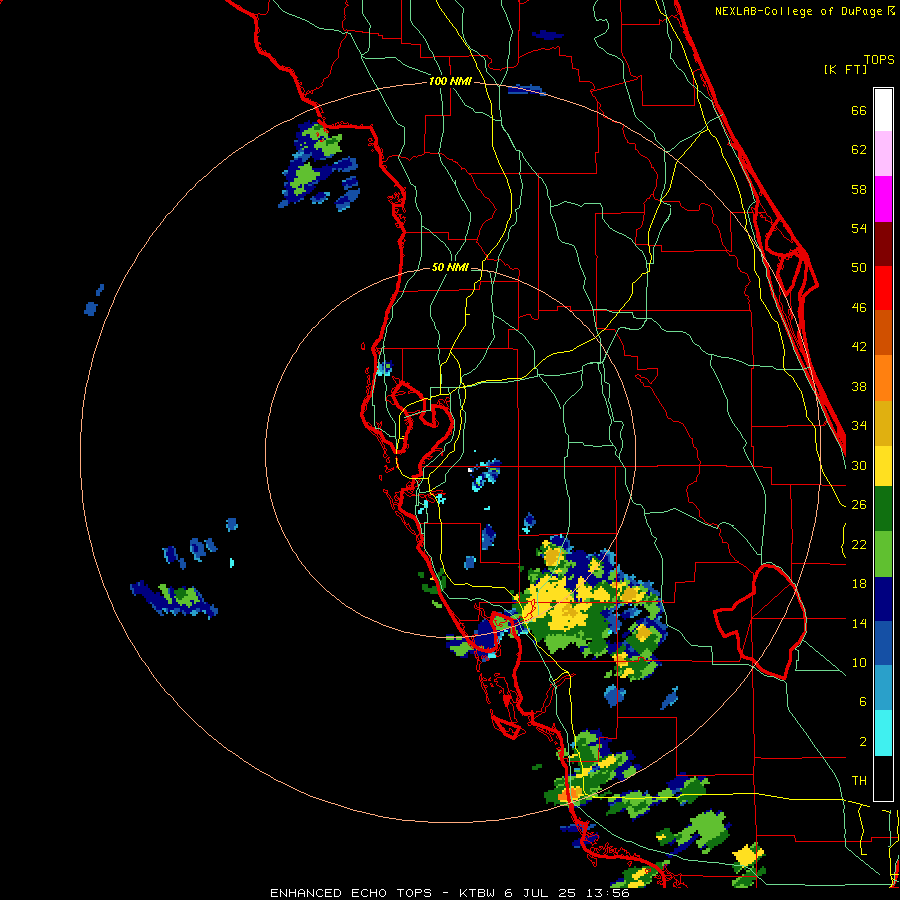Click the green-blue echo cluster on the northwest coast
The height and width of the screenshot is (900, 900).
[320, 165]
